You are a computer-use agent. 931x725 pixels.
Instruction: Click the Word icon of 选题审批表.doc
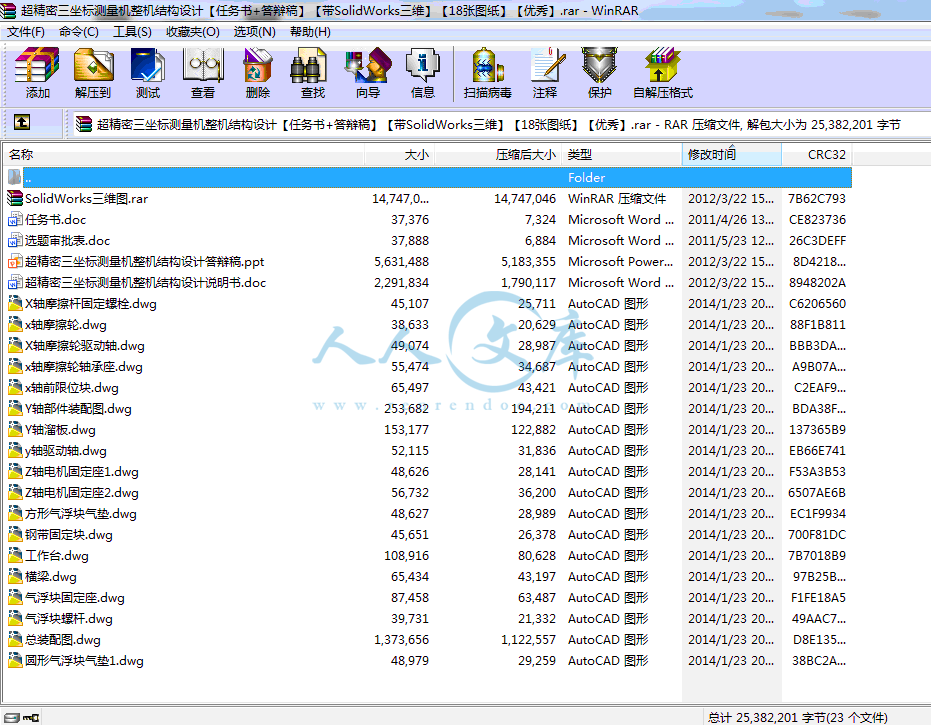pyautogui.click(x=15, y=240)
